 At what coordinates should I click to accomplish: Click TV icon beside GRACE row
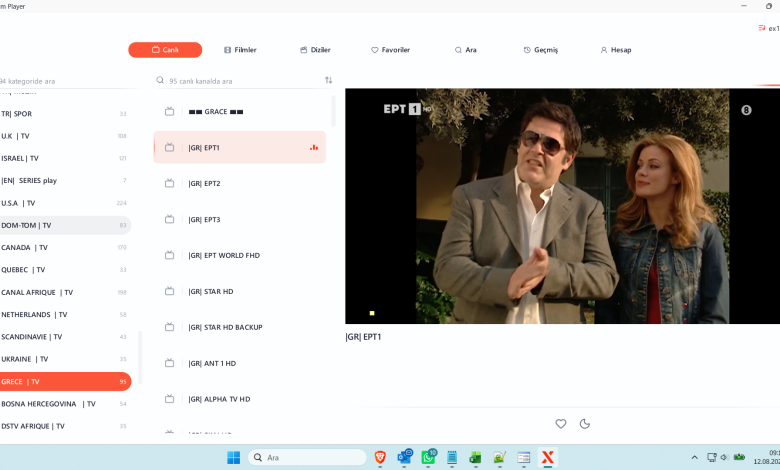(170, 111)
